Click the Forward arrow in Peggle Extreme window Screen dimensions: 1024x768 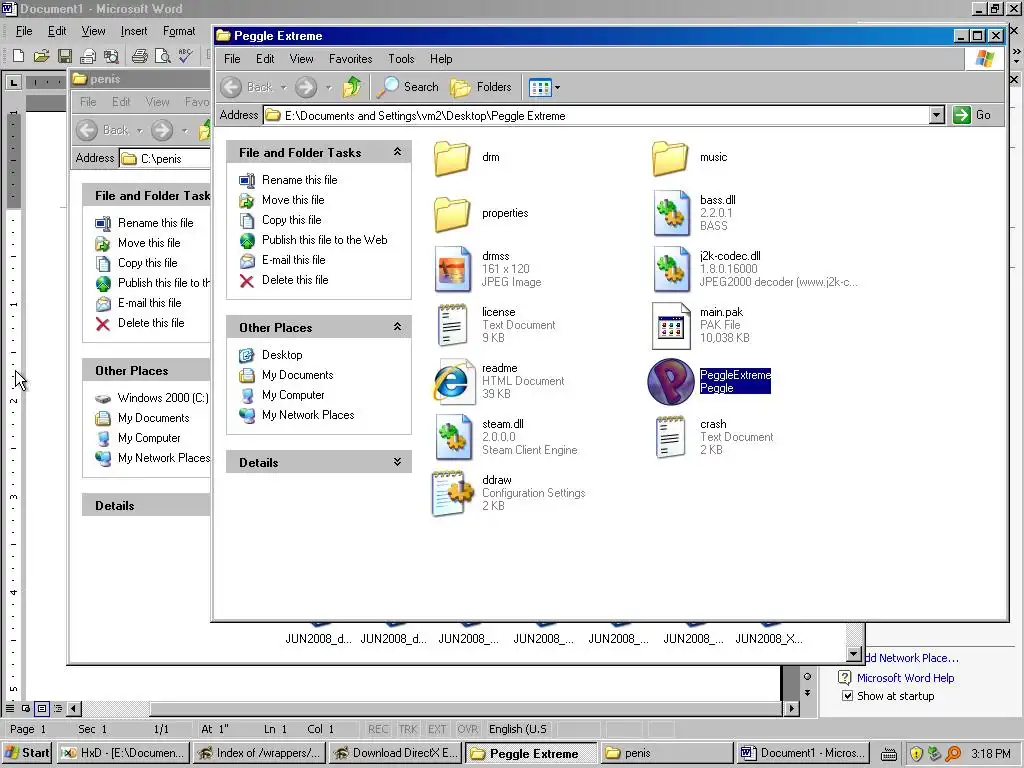(x=306, y=87)
